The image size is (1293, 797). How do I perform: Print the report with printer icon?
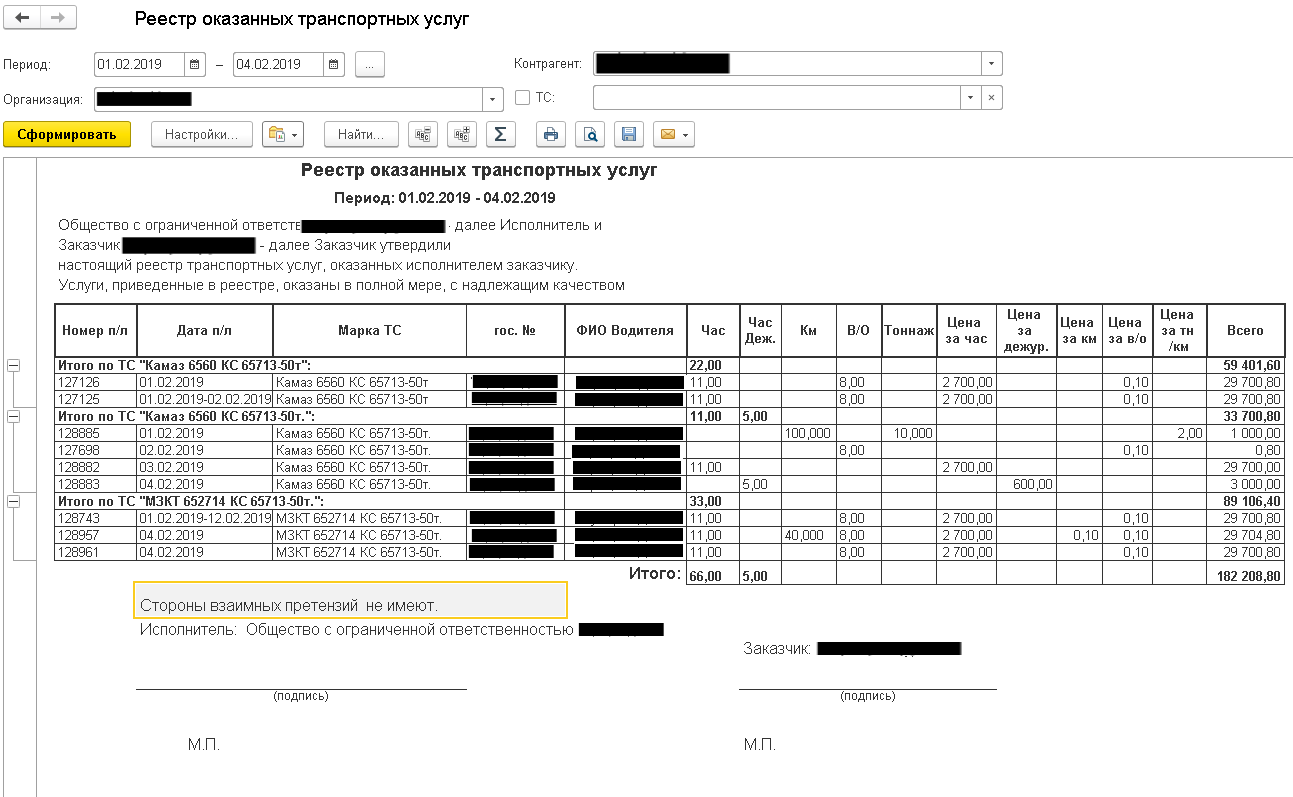click(551, 134)
